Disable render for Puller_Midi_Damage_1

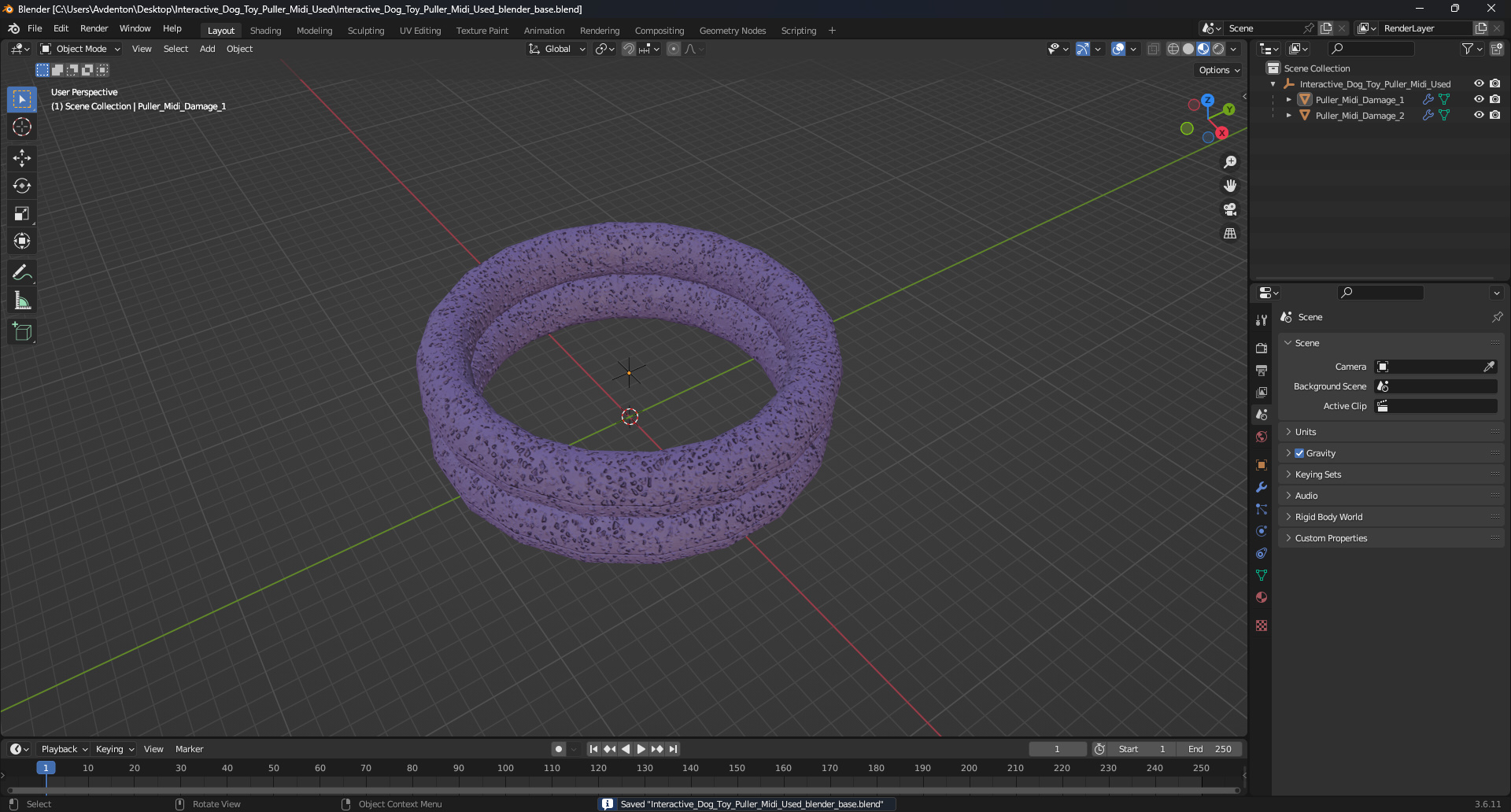[1494, 100]
